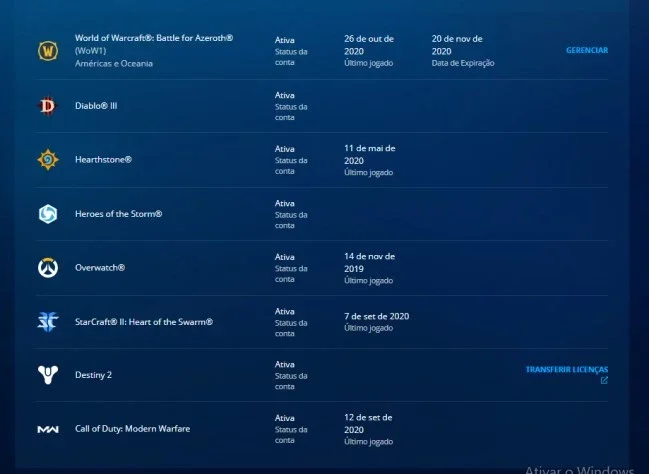Click Último jogado label in StarCraft II row

(368, 328)
